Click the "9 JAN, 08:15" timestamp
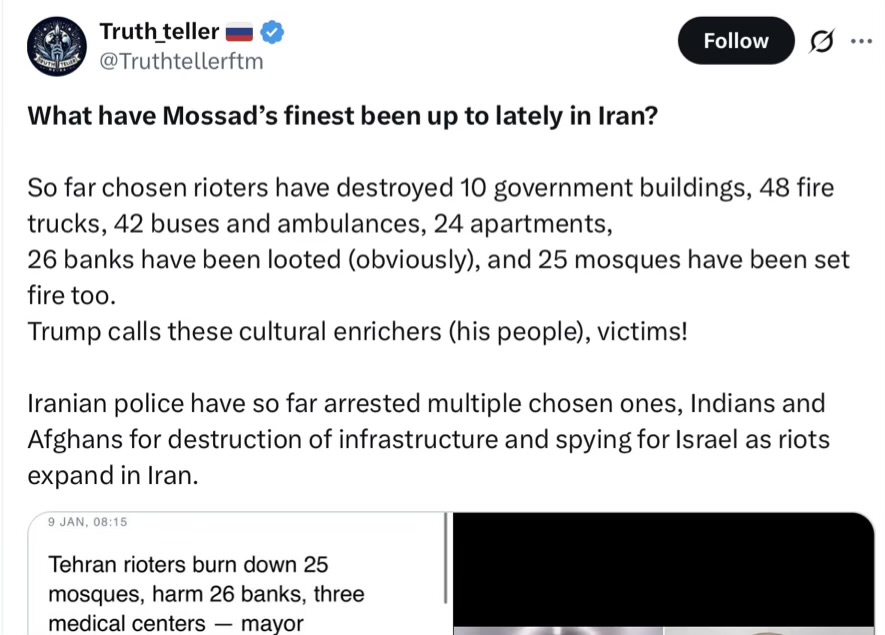 [88, 521]
